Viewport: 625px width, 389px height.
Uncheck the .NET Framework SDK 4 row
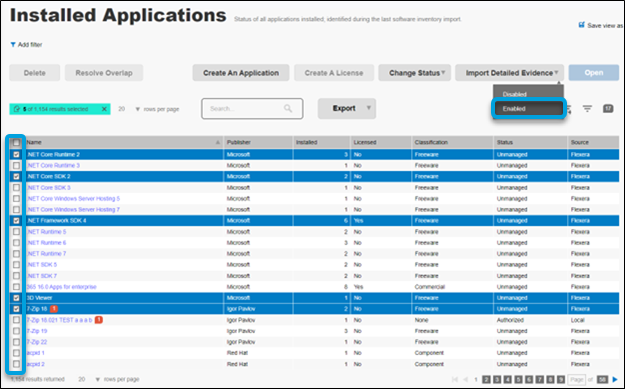(16, 220)
